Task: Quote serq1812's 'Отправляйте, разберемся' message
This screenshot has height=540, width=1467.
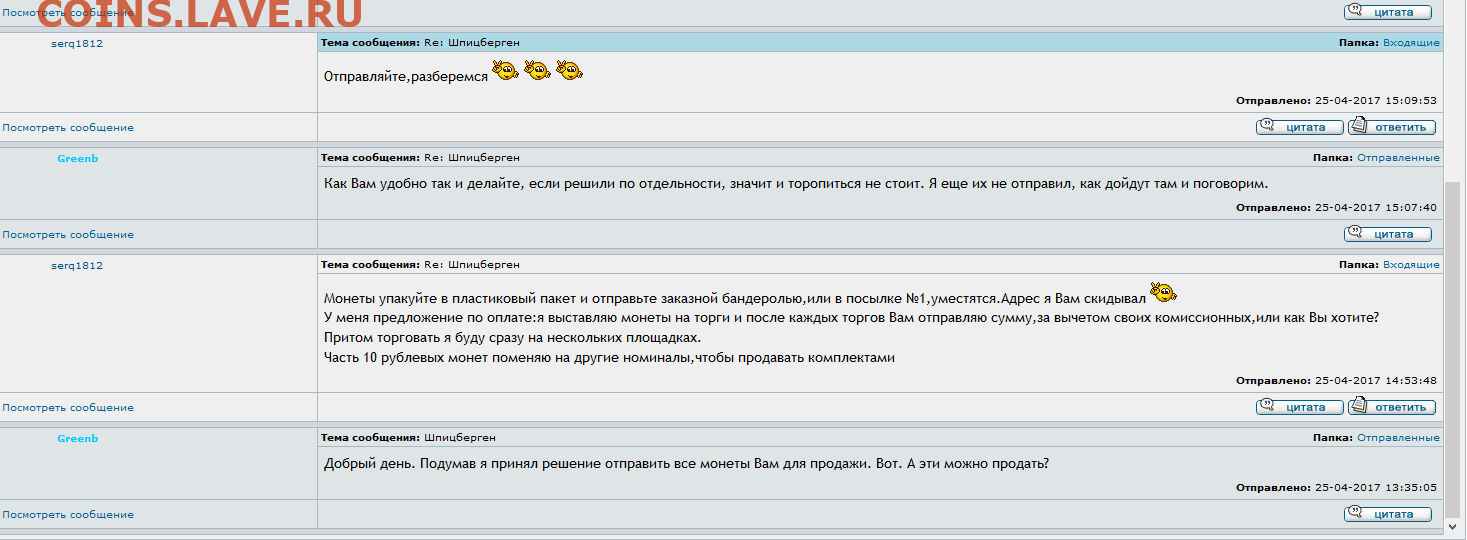Action: [1299, 127]
